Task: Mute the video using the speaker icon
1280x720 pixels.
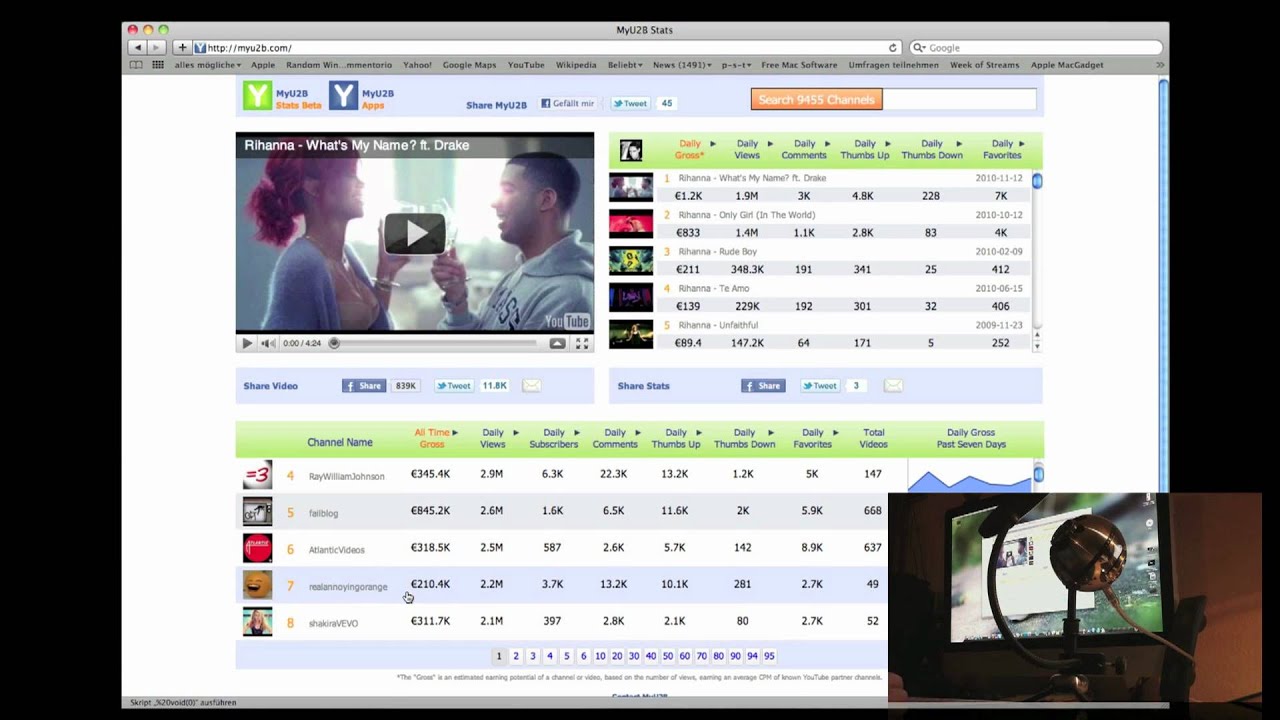Action: point(268,343)
